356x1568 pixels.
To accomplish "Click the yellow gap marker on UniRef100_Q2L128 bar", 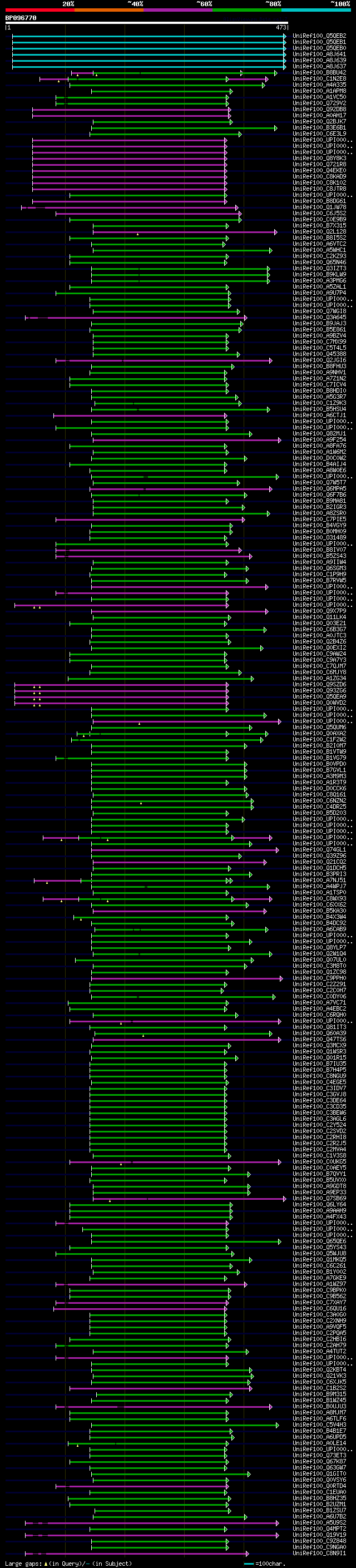I will click(137, 234).
